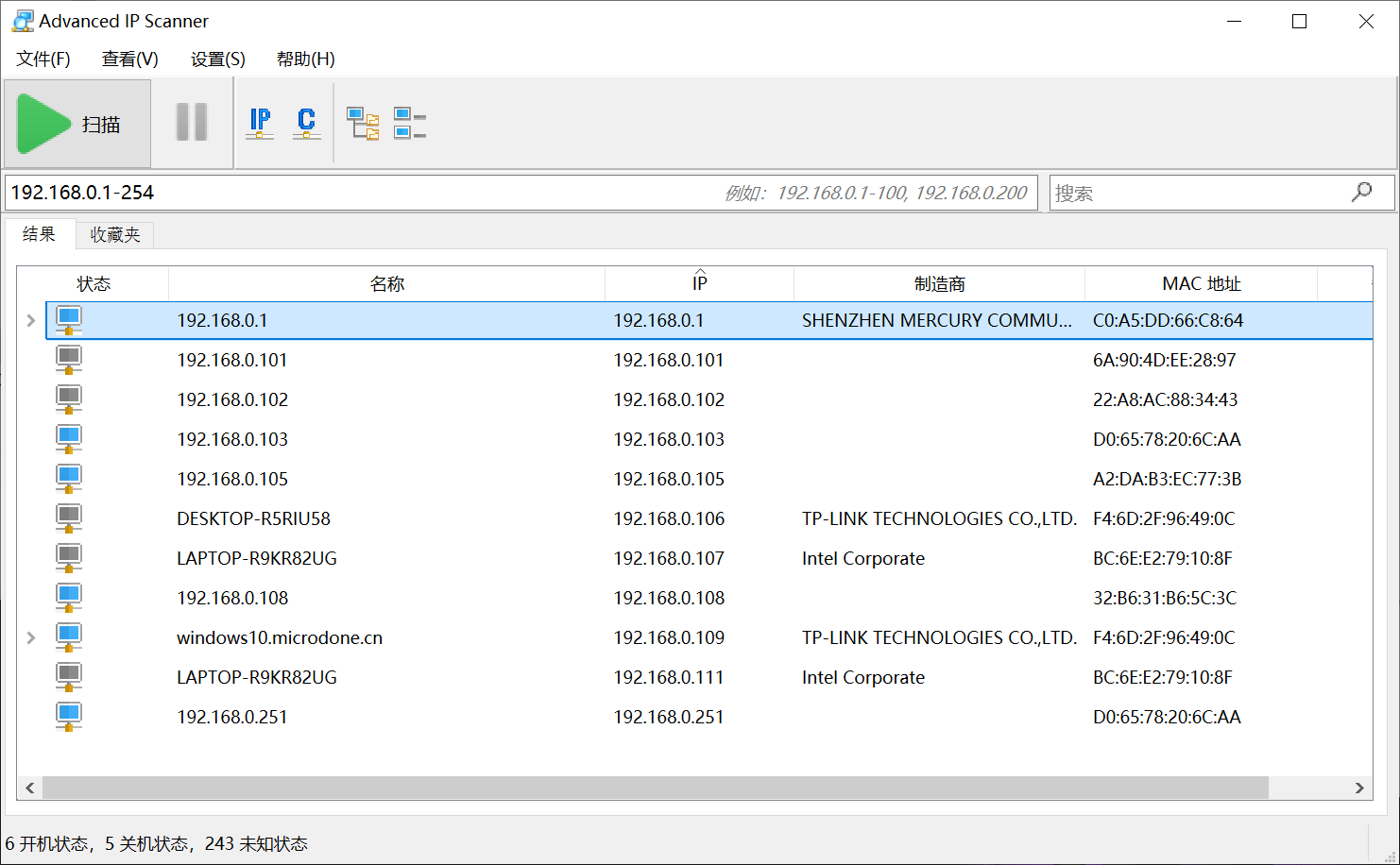Click computer icon for 192.168.0.103

pos(69,439)
